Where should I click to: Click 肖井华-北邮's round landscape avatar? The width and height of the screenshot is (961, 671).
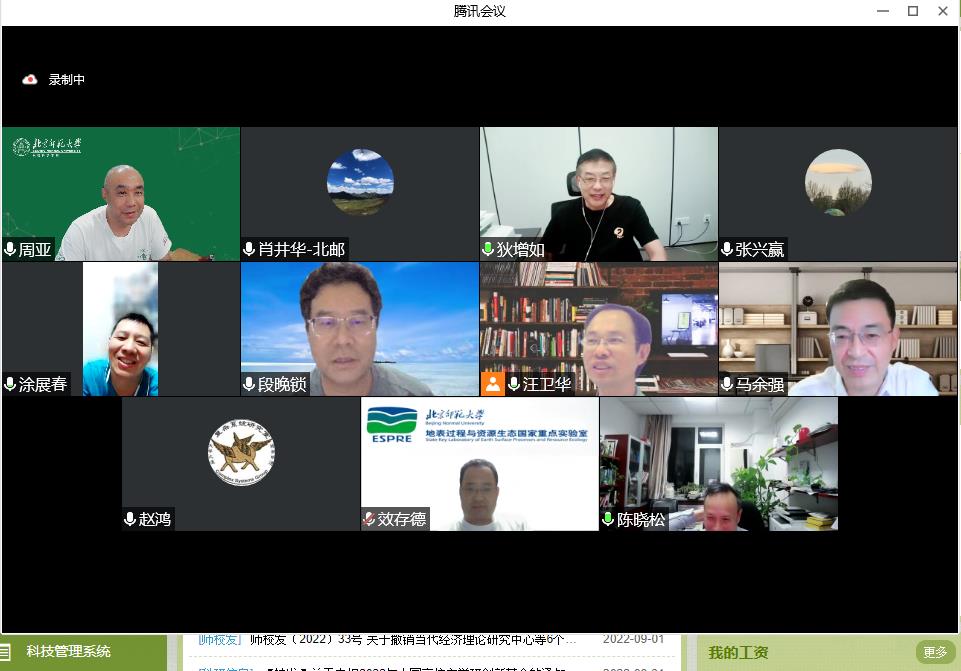(360, 182)
